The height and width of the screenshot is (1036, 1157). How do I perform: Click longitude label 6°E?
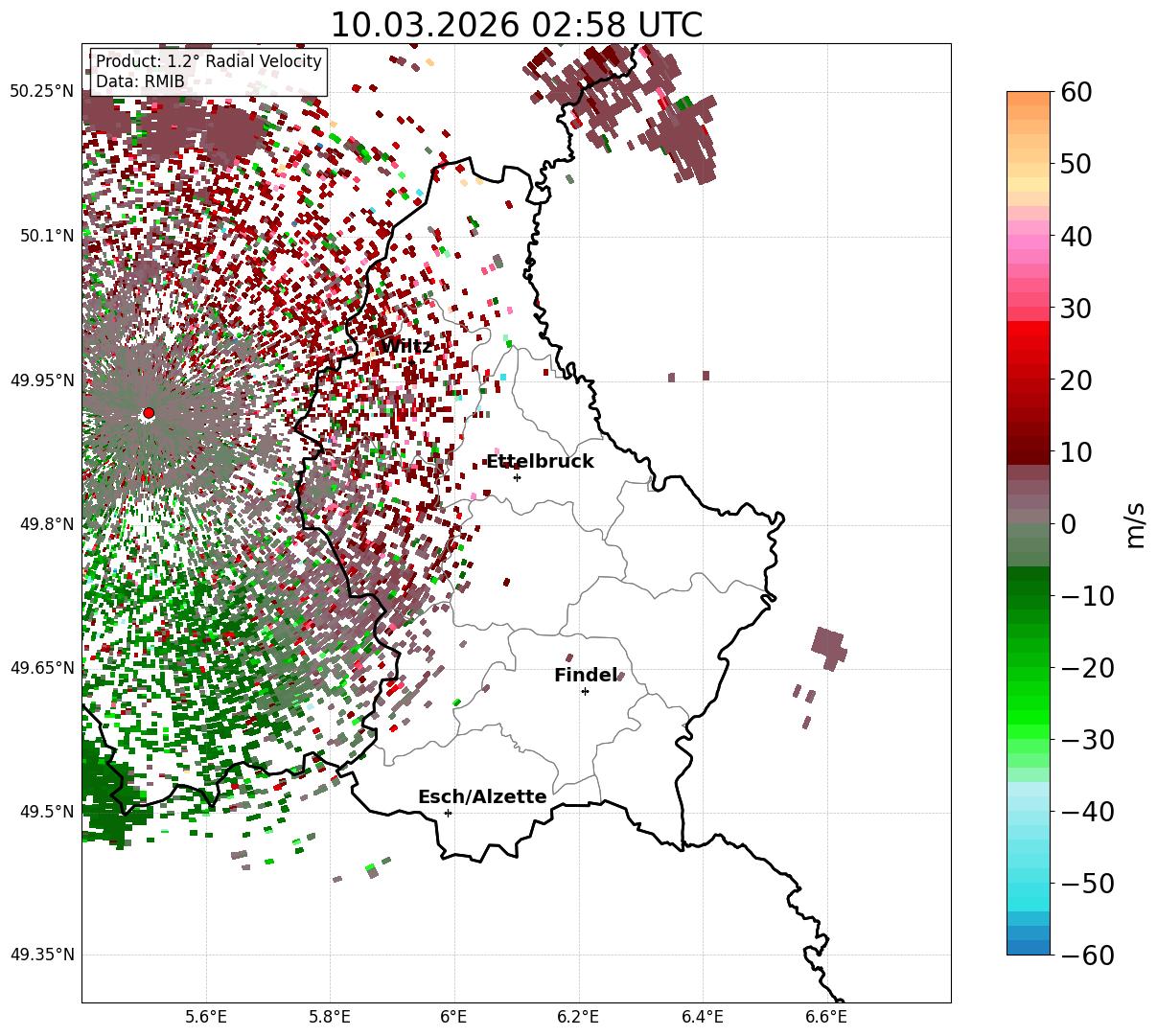pyautogui.click(x=454, y=1017)
